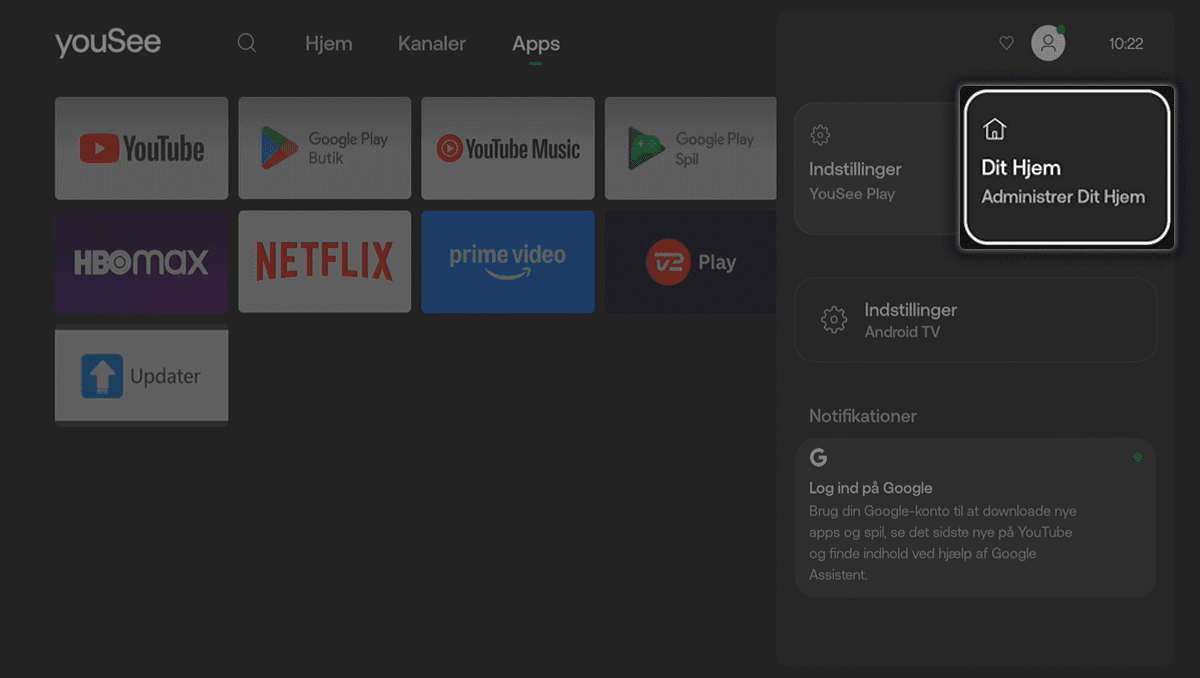This screenshot has height=678, width=1200.
Task: Launch the HBO Max app tile
Action: (141, 262)
